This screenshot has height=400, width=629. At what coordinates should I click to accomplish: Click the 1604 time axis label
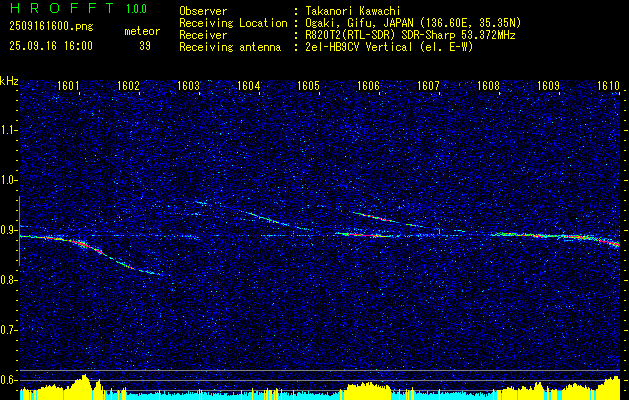click(x=248, y=85)
